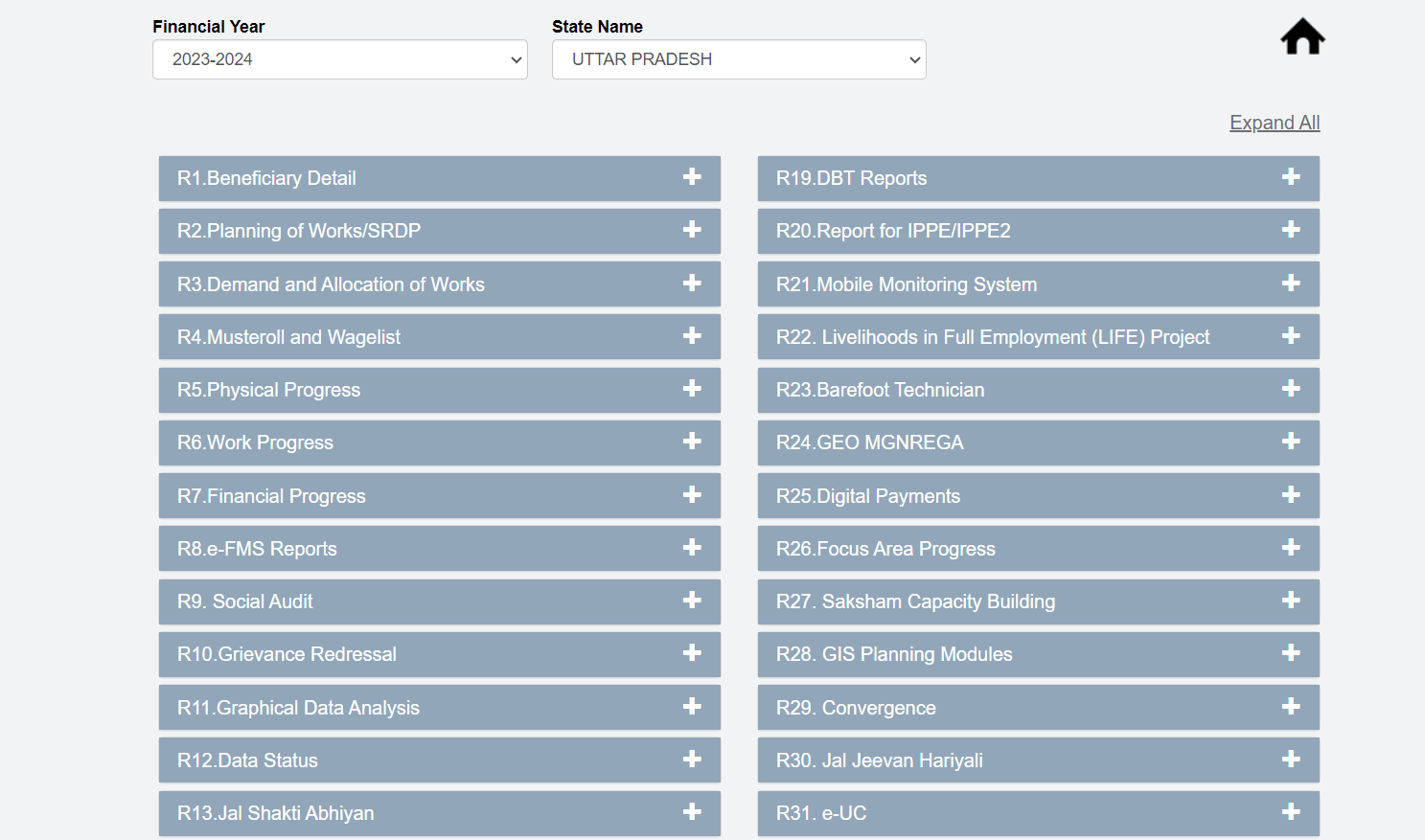Screen dimensions: 1425x840
Task: Click plus icon on R7.Financial Progress
Action: tap(692, 495)
